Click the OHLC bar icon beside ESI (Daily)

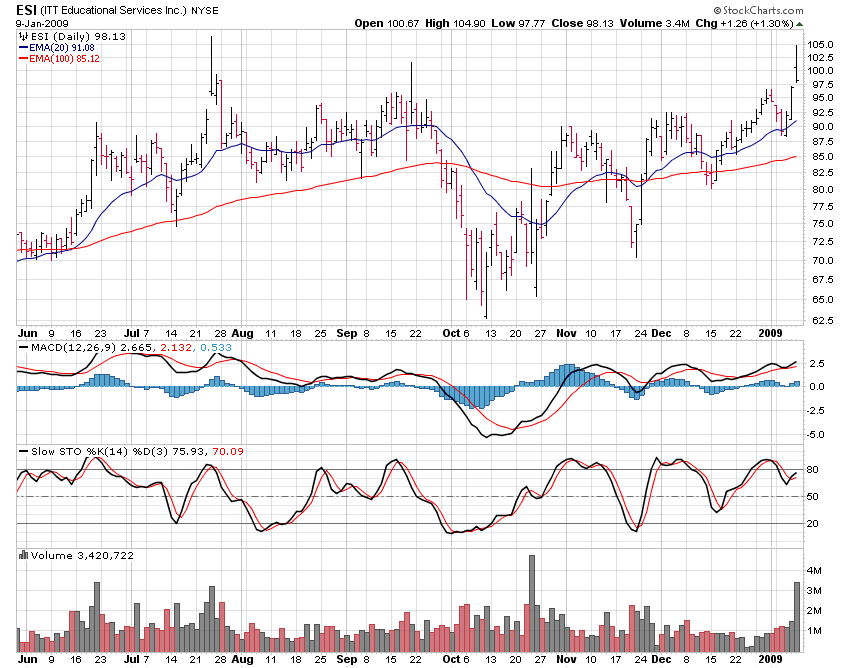[x=23, y=34]
